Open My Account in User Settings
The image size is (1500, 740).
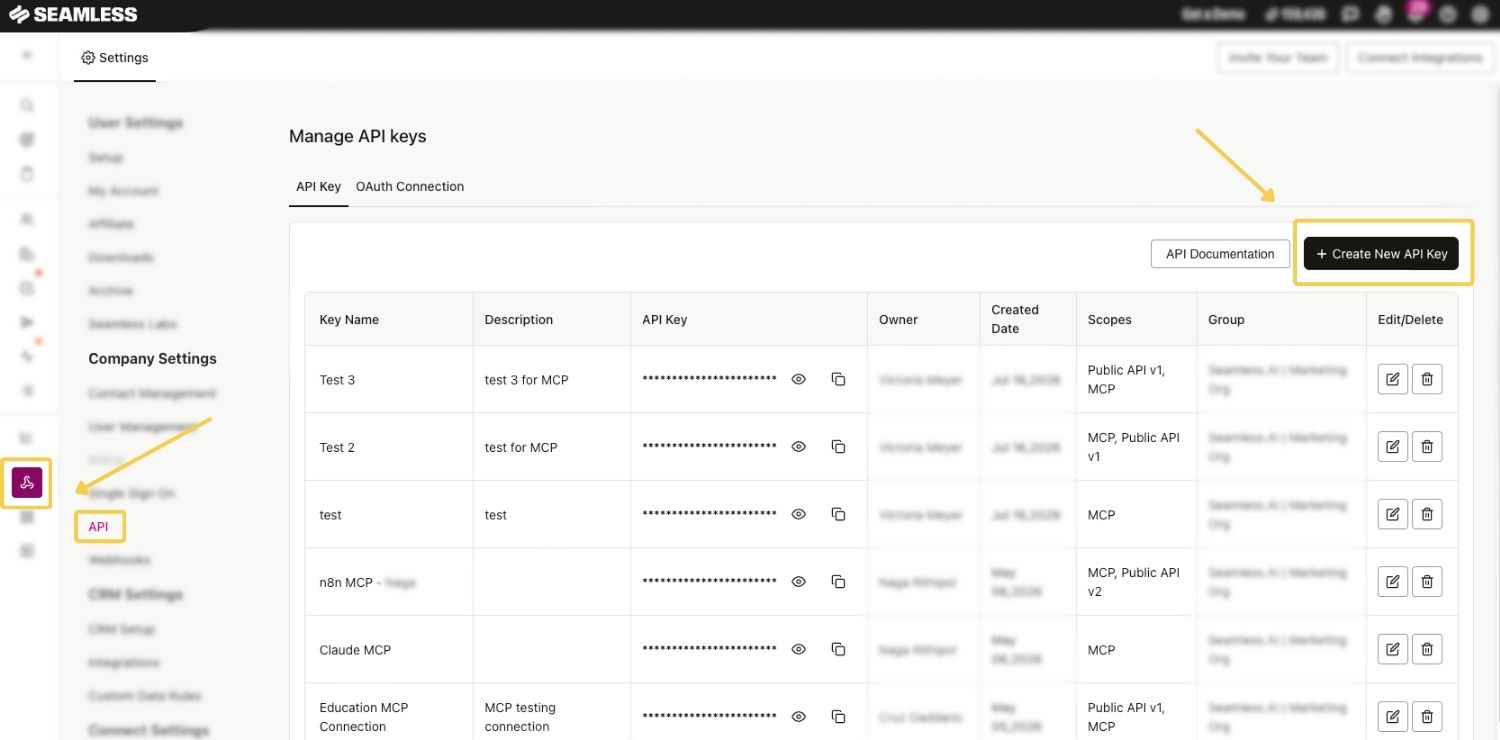tap(123, 191)
